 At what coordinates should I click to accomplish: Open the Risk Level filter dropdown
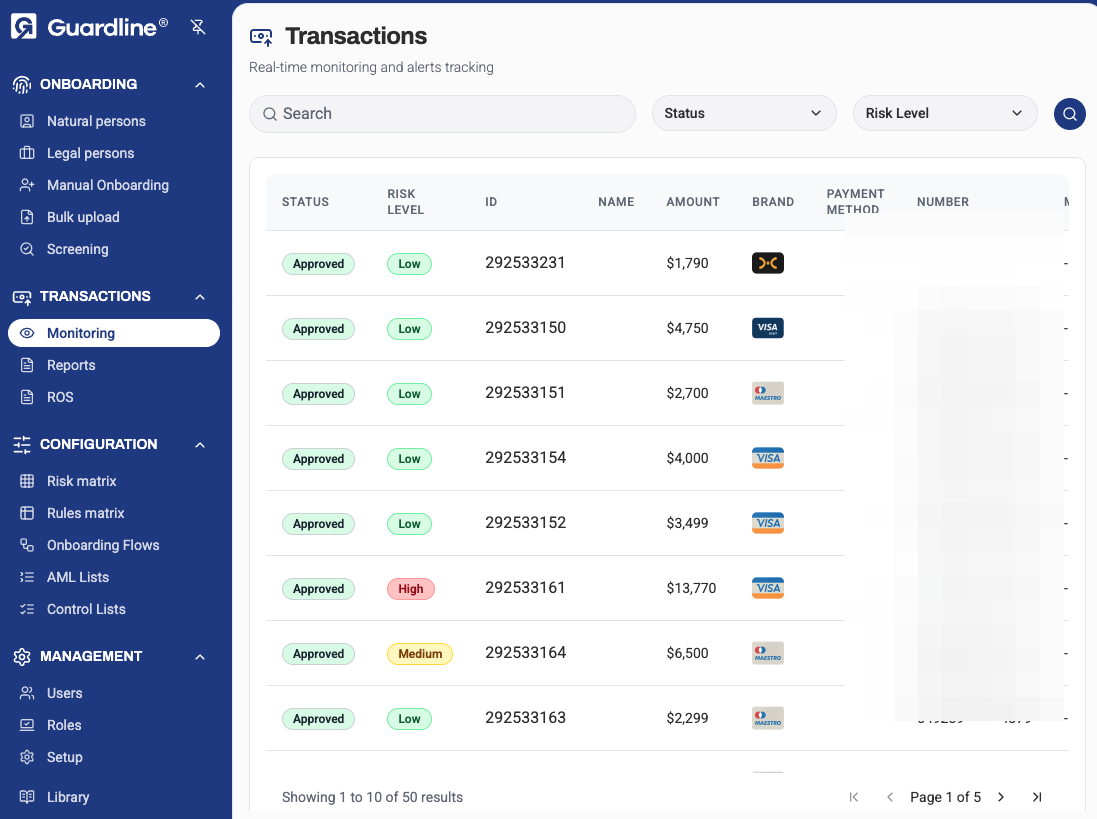pos(944,113)
